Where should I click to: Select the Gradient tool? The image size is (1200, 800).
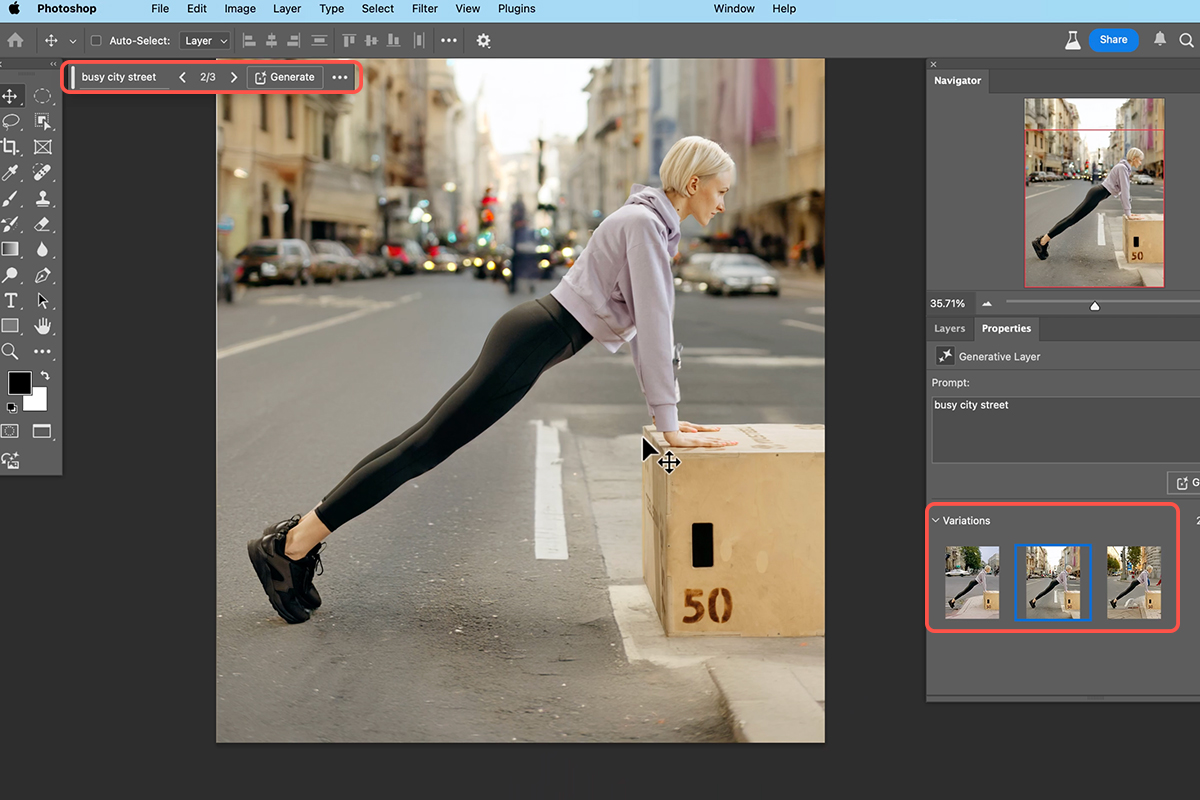coord(12,249)
